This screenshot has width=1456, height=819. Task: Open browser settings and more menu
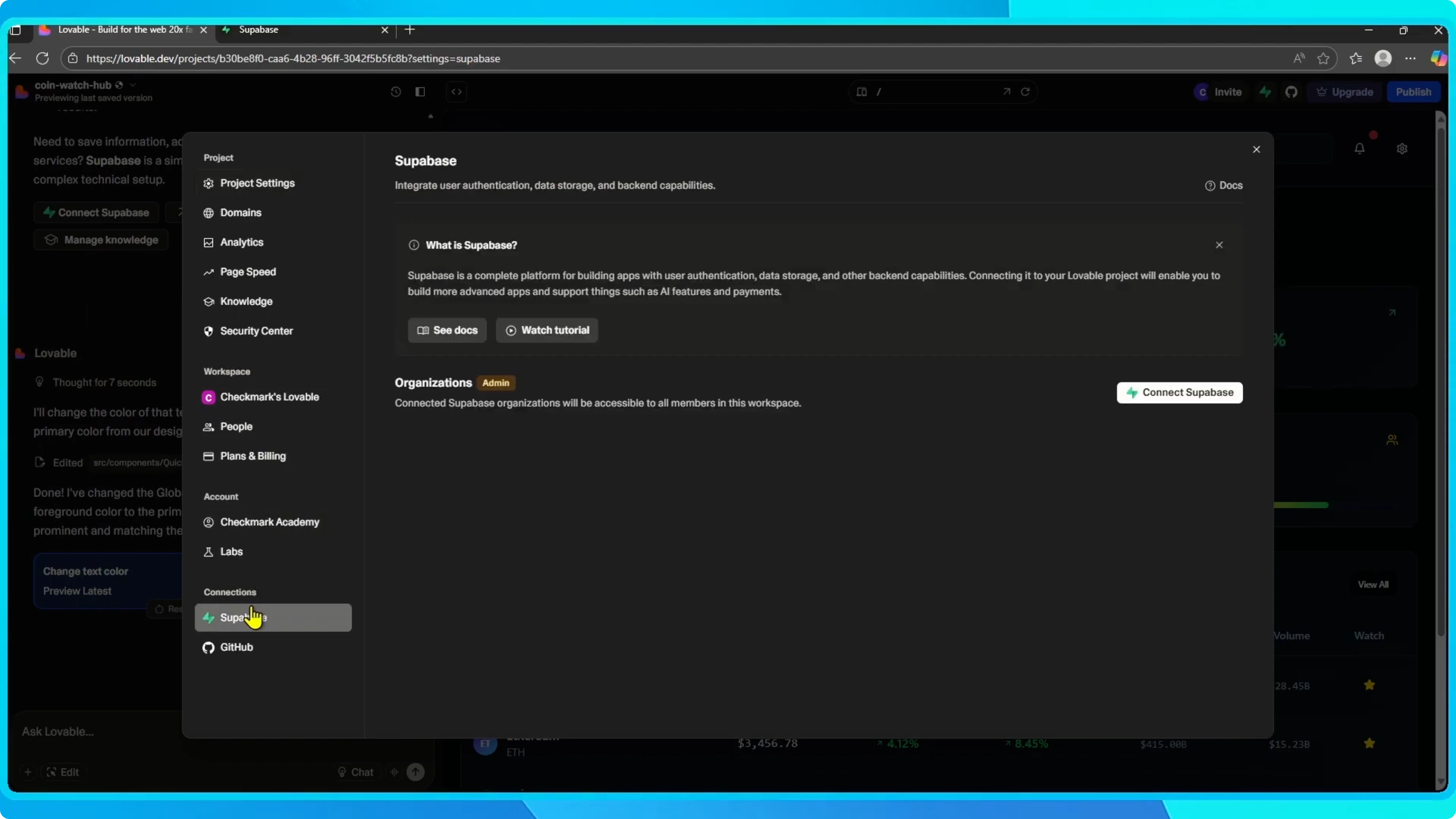(x=1411, y=58)
